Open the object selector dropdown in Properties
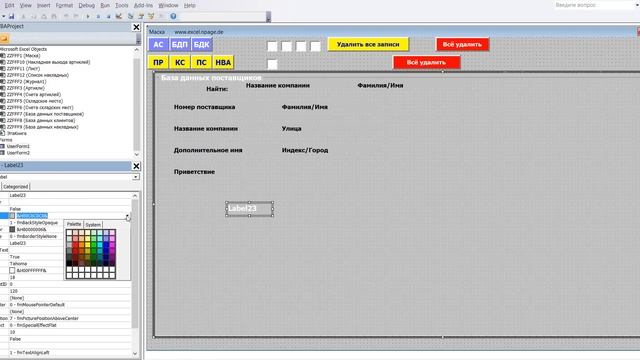The width and height of the screenshot is (640, 360). pos(136,177)
